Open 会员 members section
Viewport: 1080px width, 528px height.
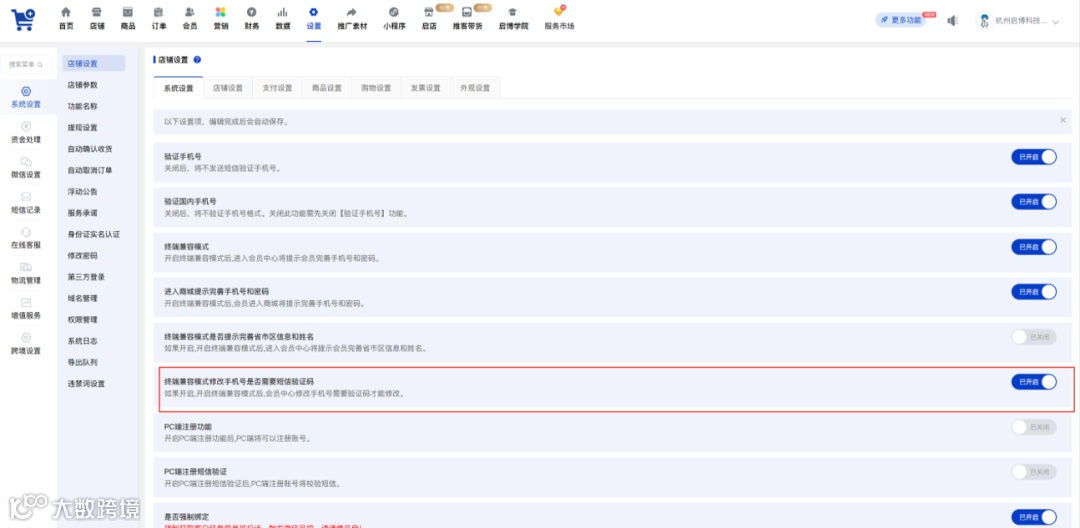(x=189, y=19)
